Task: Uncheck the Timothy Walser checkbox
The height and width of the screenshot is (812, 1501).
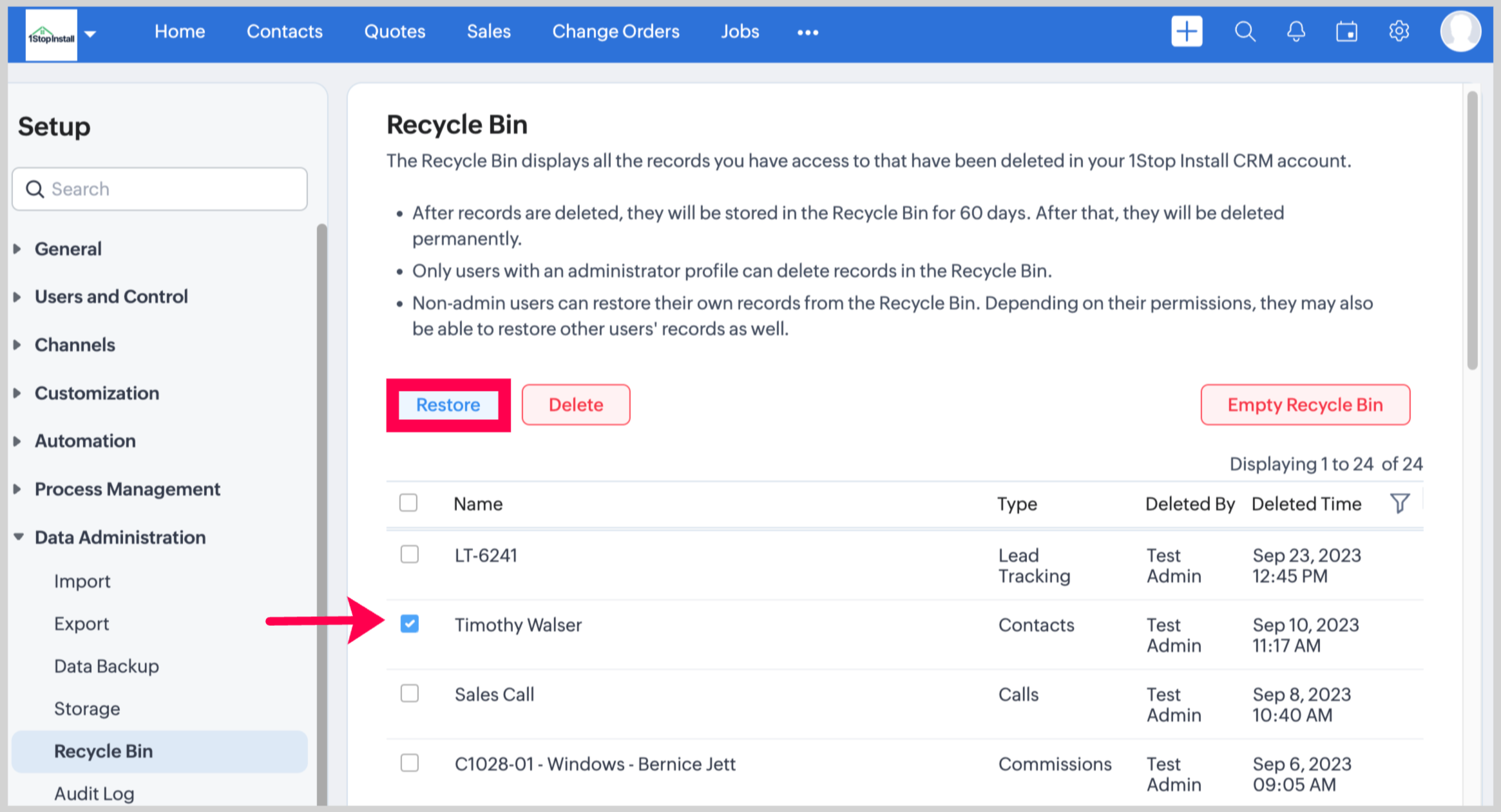Action: coord(410,623)
